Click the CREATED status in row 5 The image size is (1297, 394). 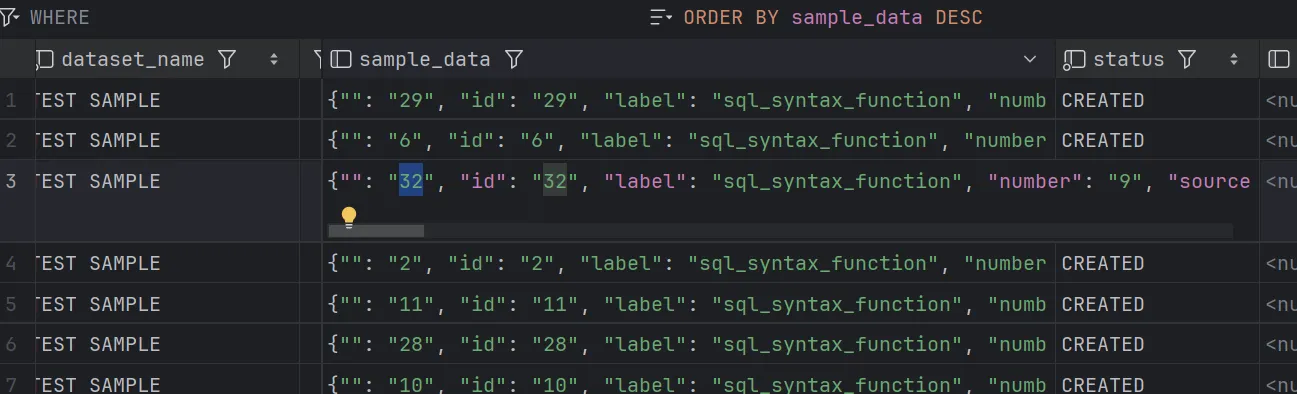[x=1103, y=304]
